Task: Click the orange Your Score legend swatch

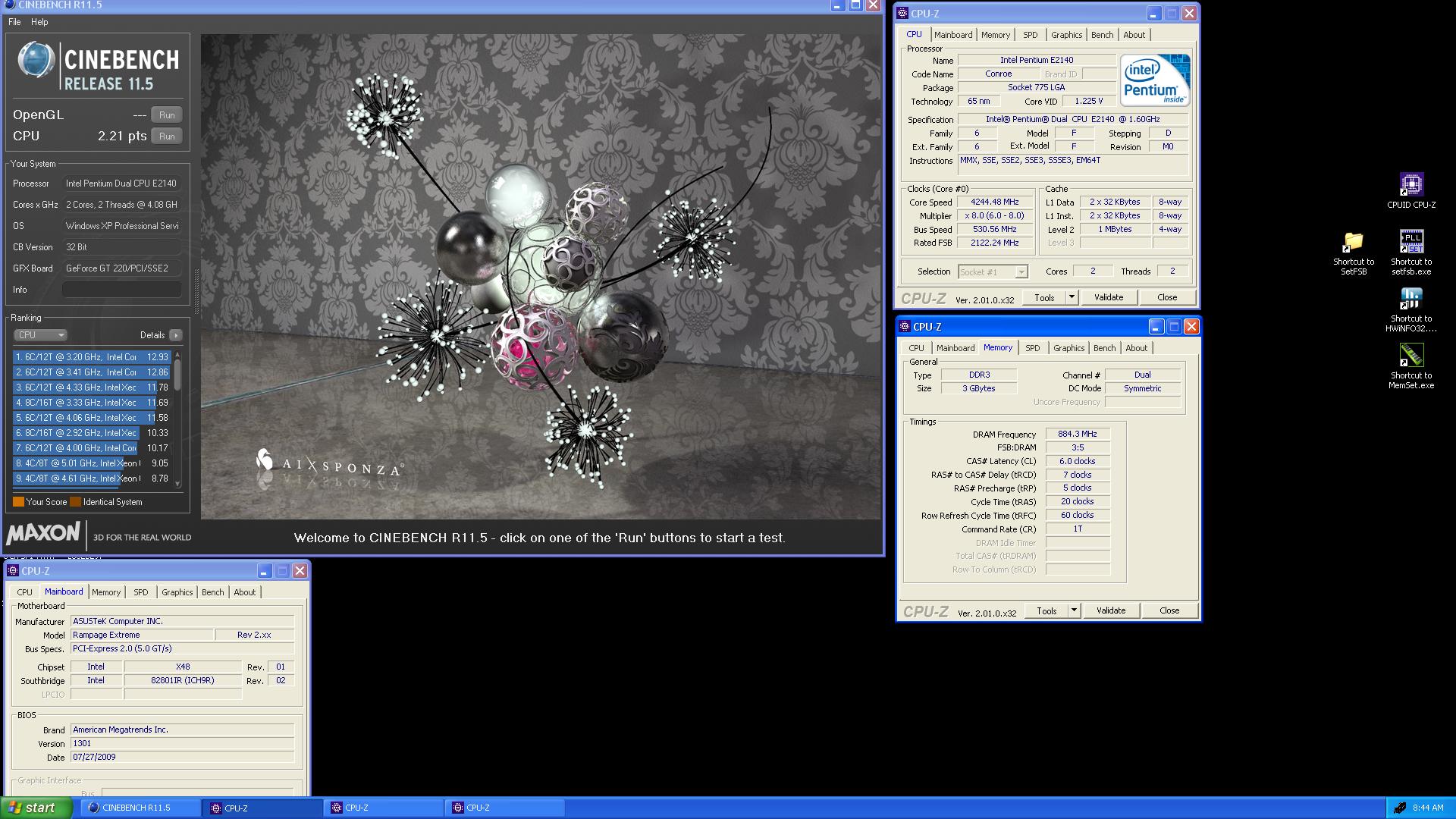Action: pos(18,502)
